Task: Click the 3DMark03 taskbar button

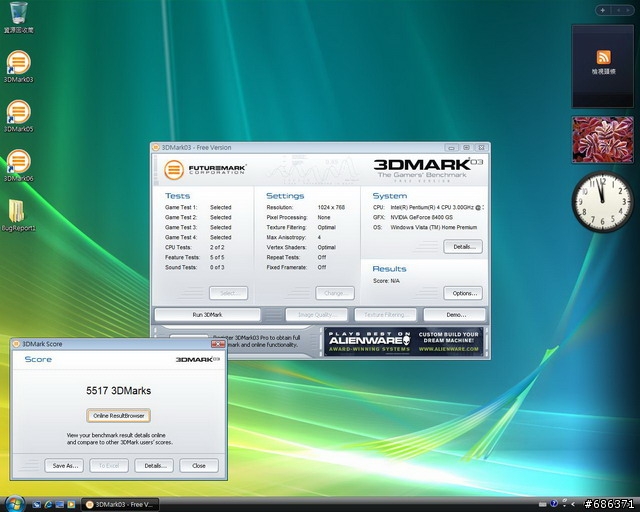Action: (x=120, y=505)
